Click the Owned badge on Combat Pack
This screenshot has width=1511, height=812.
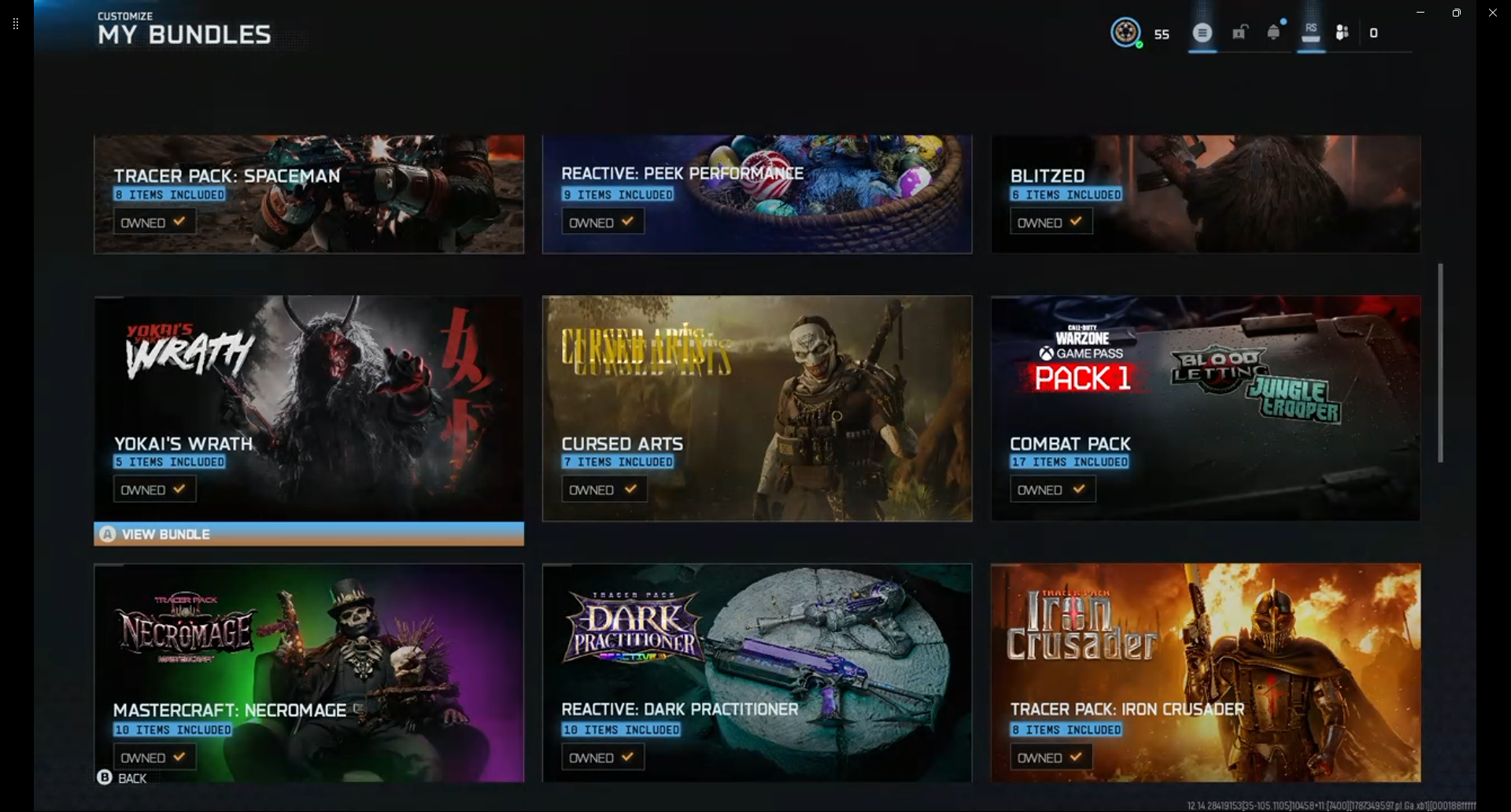pos(1053,489)
